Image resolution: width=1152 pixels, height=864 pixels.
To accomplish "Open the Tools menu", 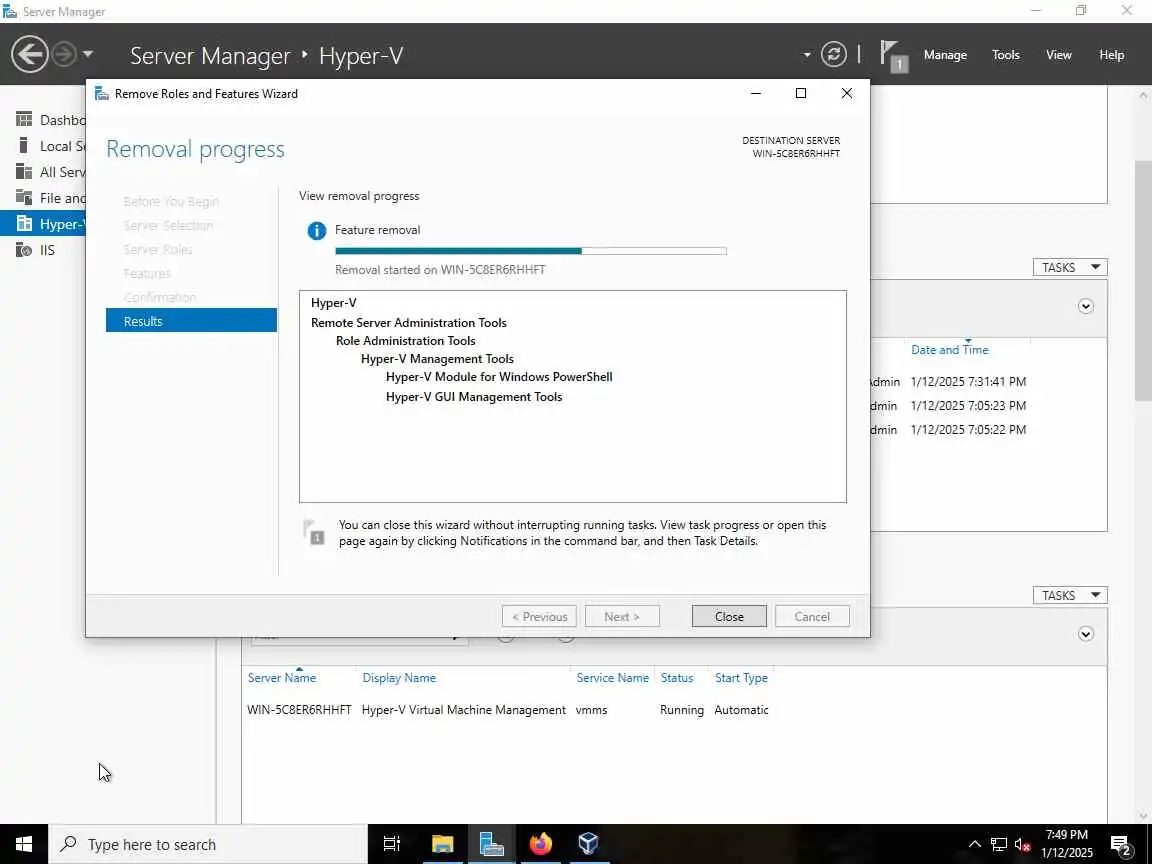I will point(1005,55).
